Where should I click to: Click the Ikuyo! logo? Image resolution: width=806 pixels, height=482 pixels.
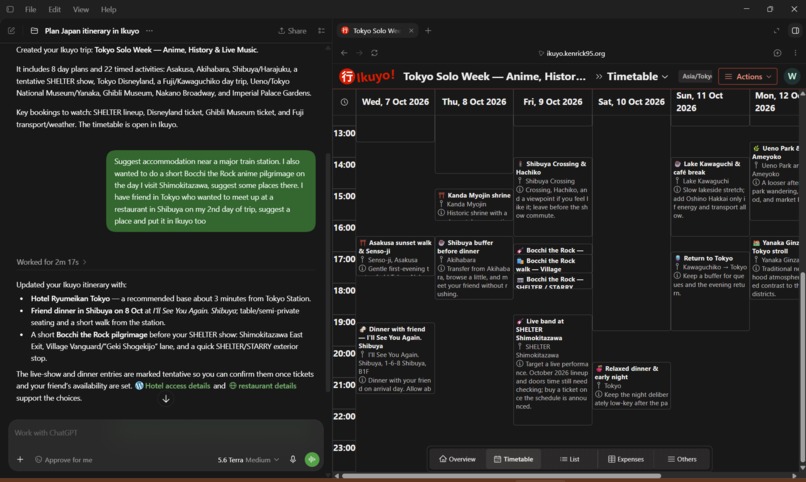367,76
